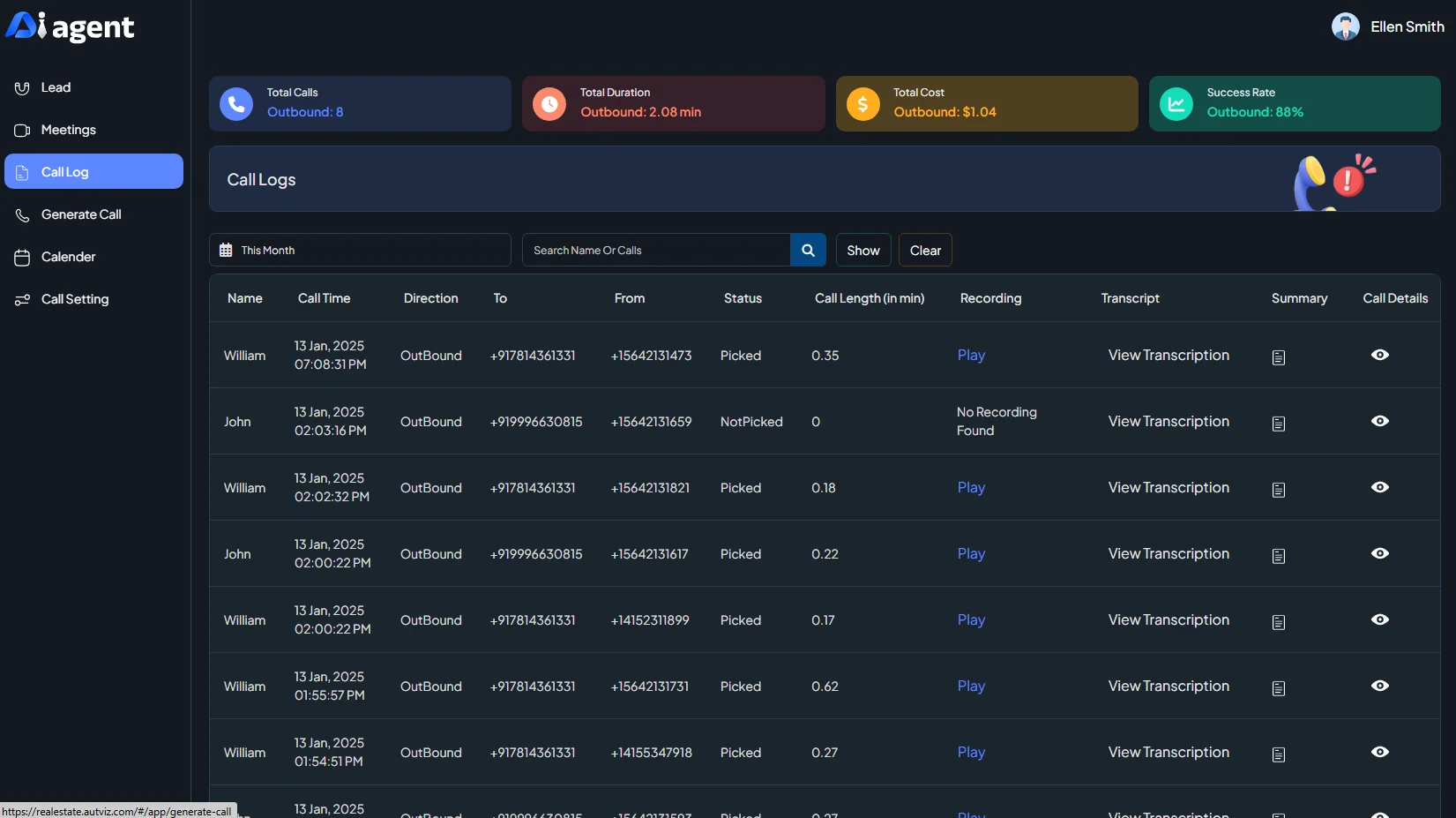Select the Call Log sidebar item
The image size is (1456, 818).
pyautogui.click(x=93, y=171)
